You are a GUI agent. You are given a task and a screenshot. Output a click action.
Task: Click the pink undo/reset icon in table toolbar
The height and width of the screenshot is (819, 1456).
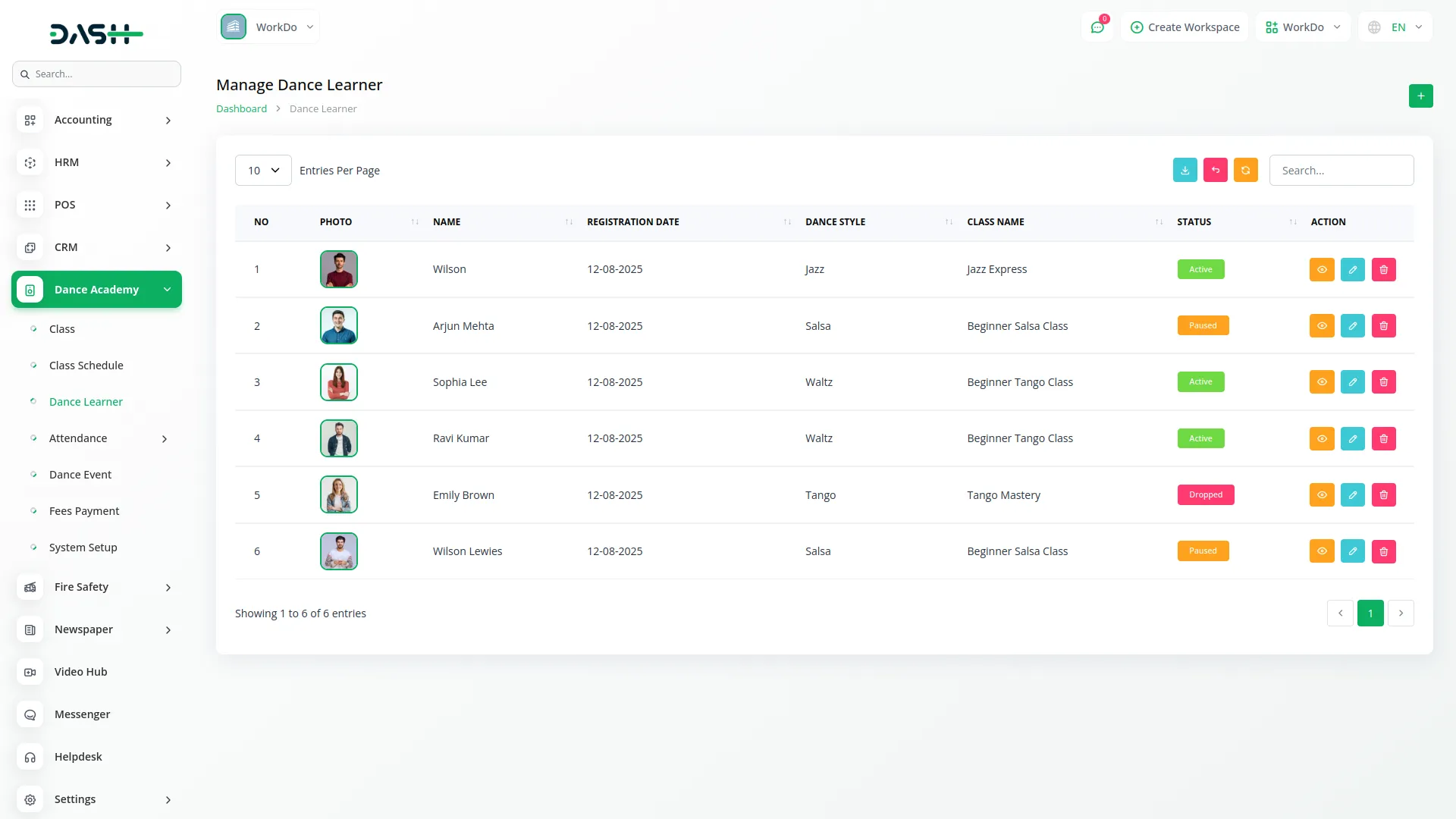[x=1215, y=170]
